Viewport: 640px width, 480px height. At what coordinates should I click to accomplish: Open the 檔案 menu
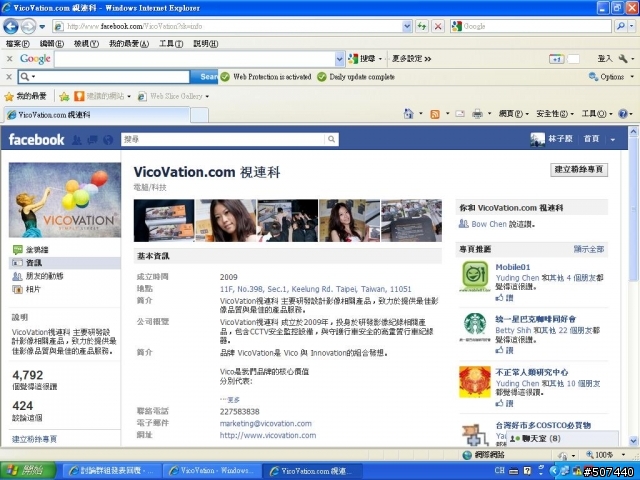[18, 44]
